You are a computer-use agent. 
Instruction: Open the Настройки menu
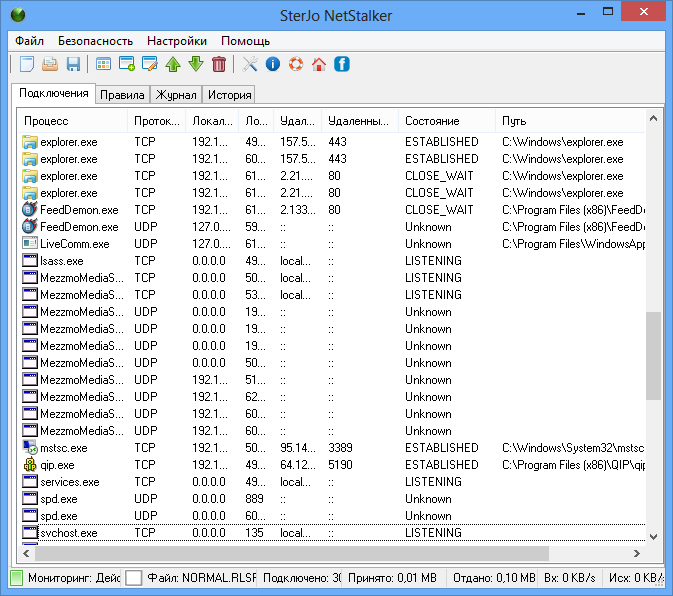(x=177, y=41)
